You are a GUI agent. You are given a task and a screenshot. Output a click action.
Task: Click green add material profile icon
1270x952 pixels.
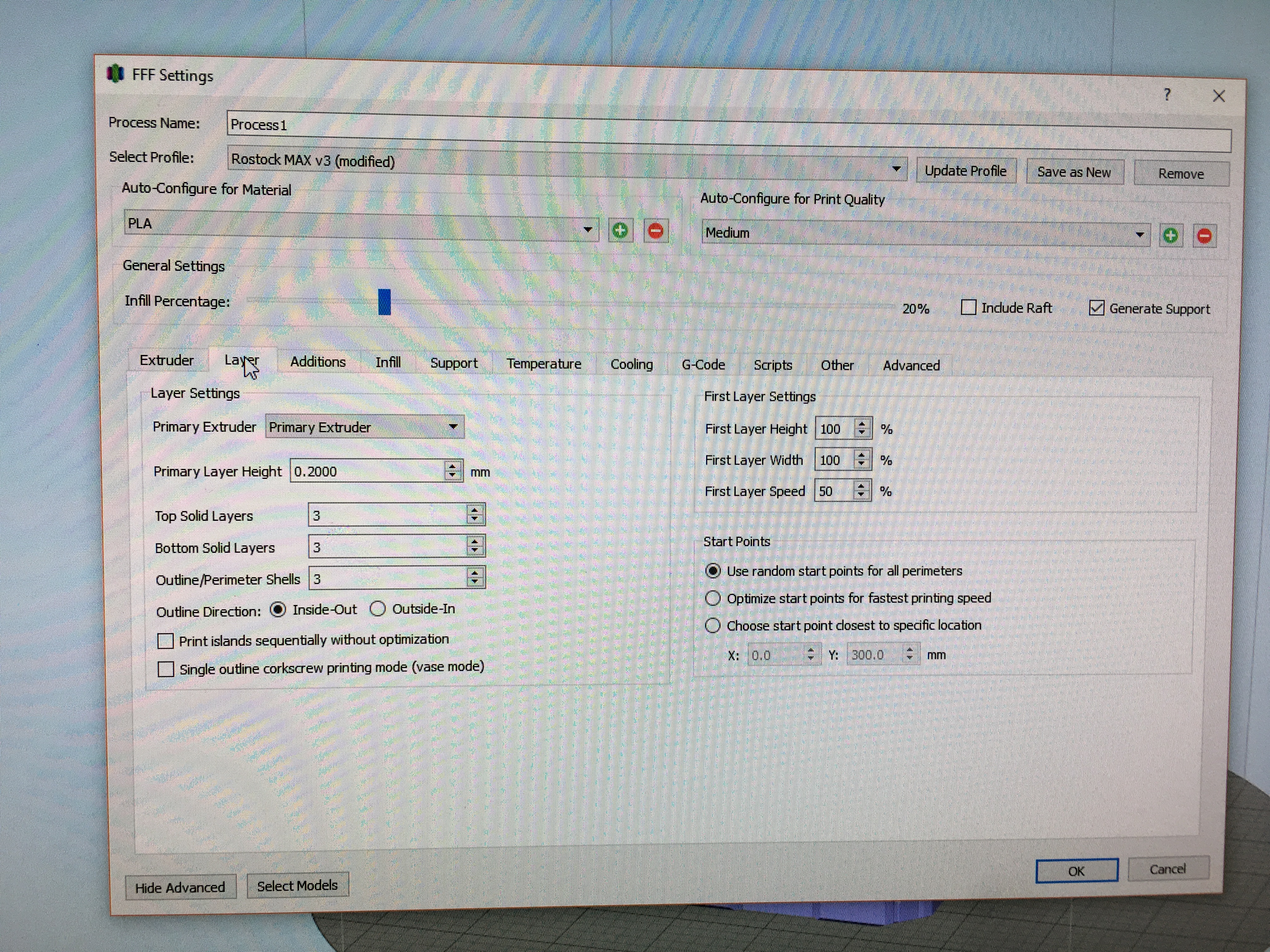point(620,231)
